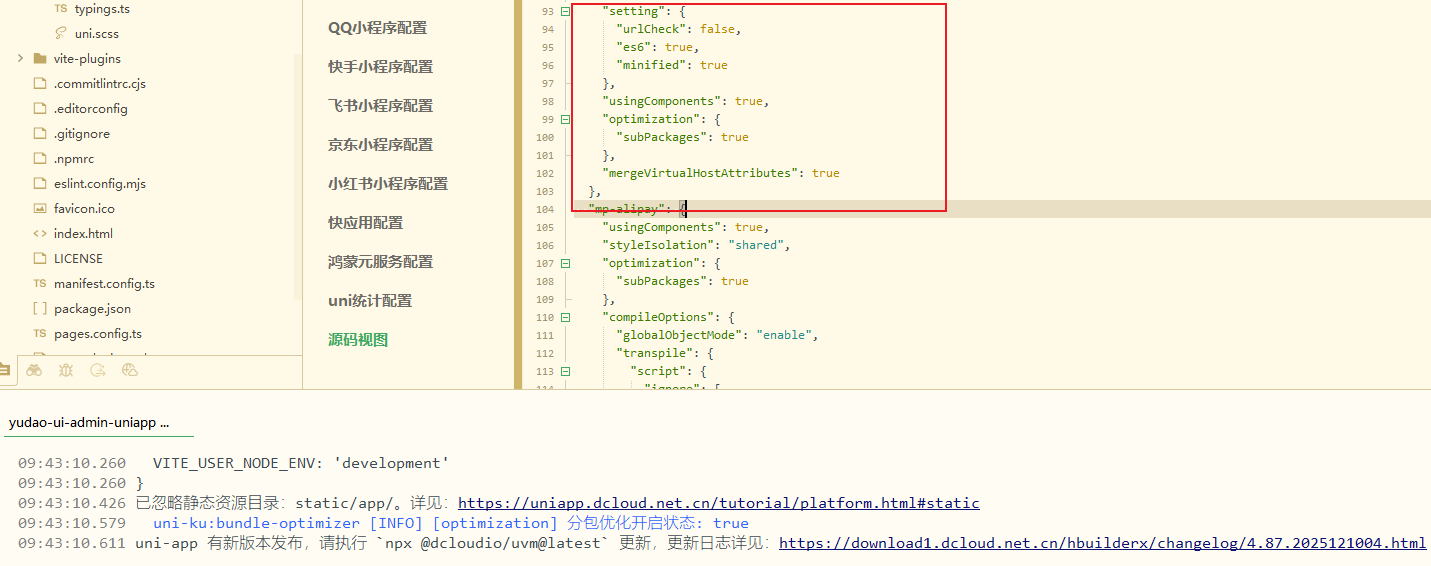Click the image icon beside favicon.ico

[40, 209]
